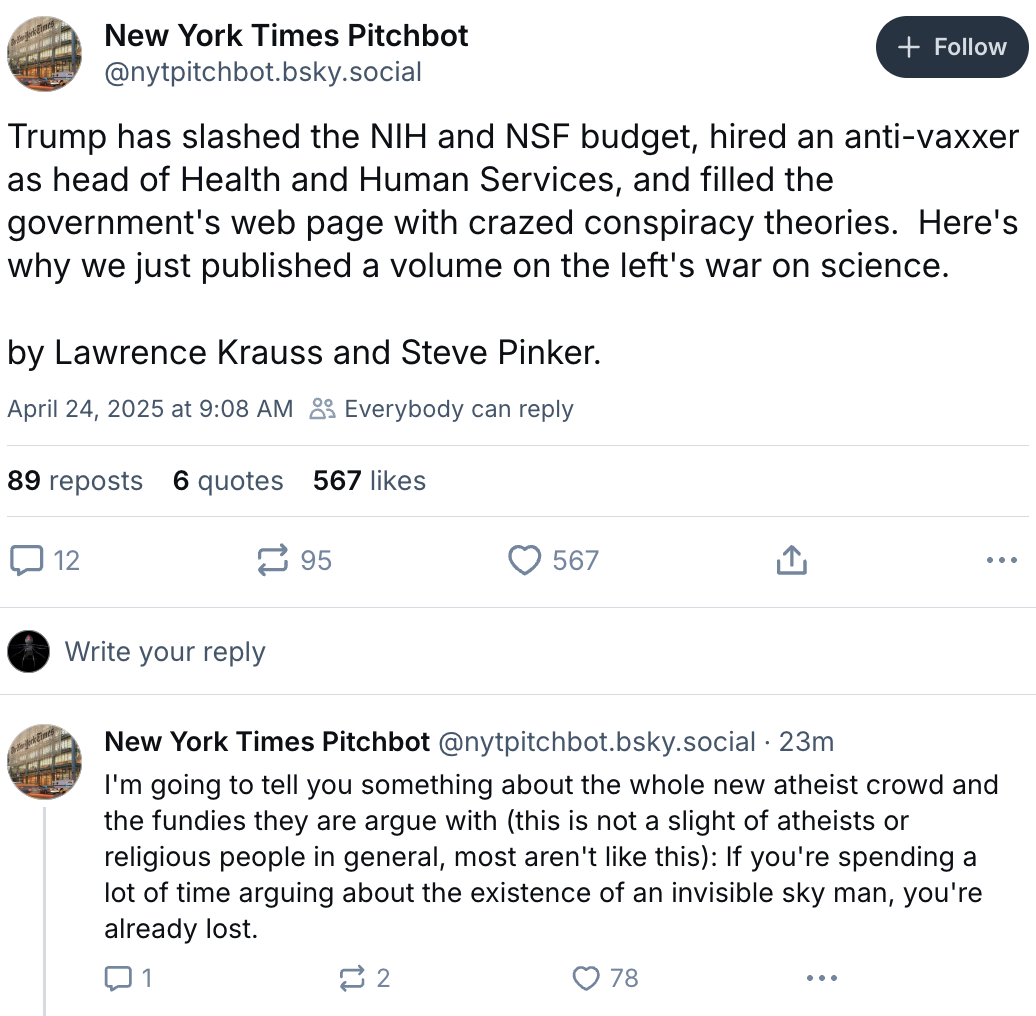1036x1016 pixels.
Task: Open the reply's three-dot options menu
Action: pos(821,978)
